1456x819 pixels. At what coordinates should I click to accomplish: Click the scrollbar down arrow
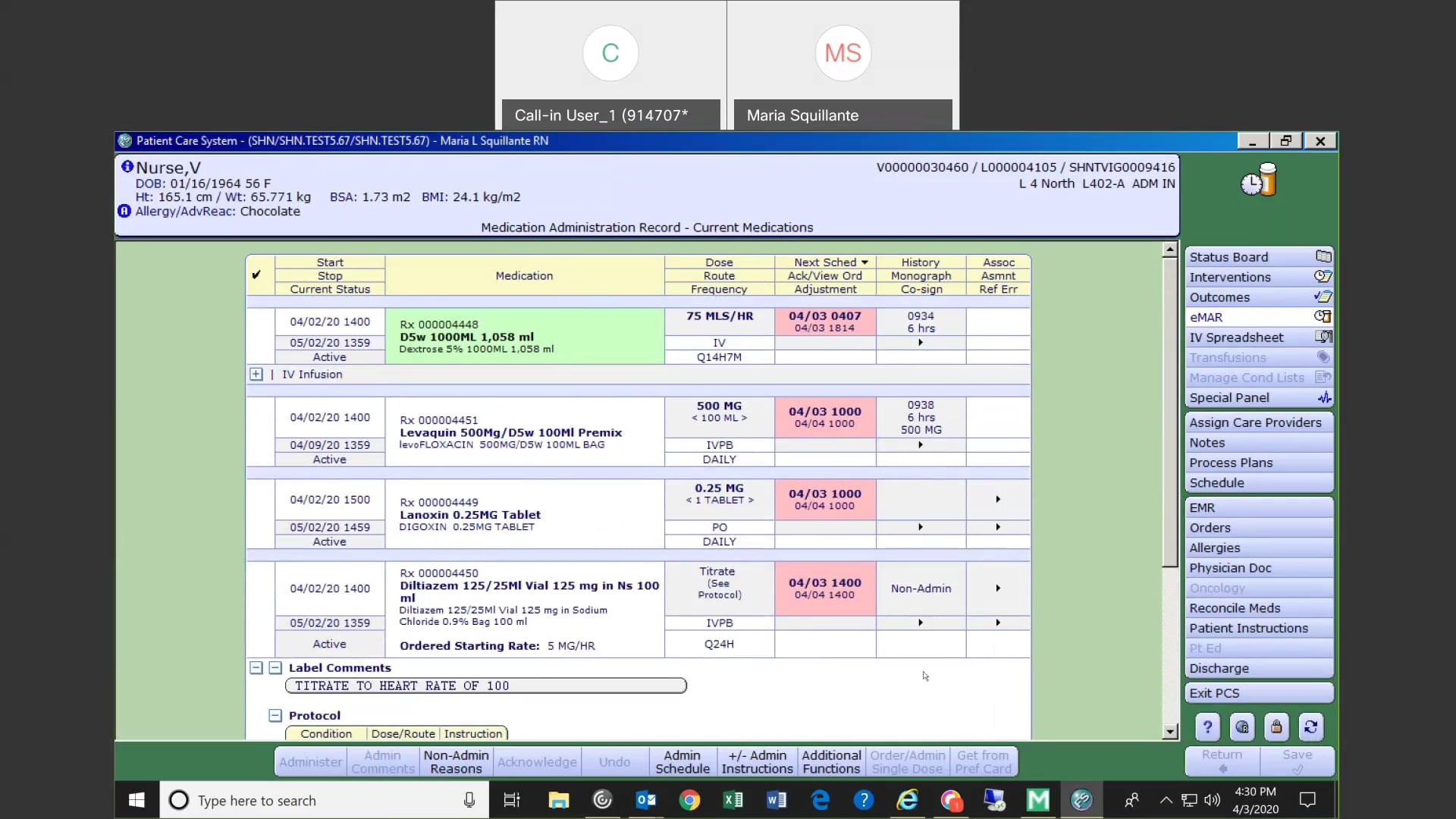1170,733
